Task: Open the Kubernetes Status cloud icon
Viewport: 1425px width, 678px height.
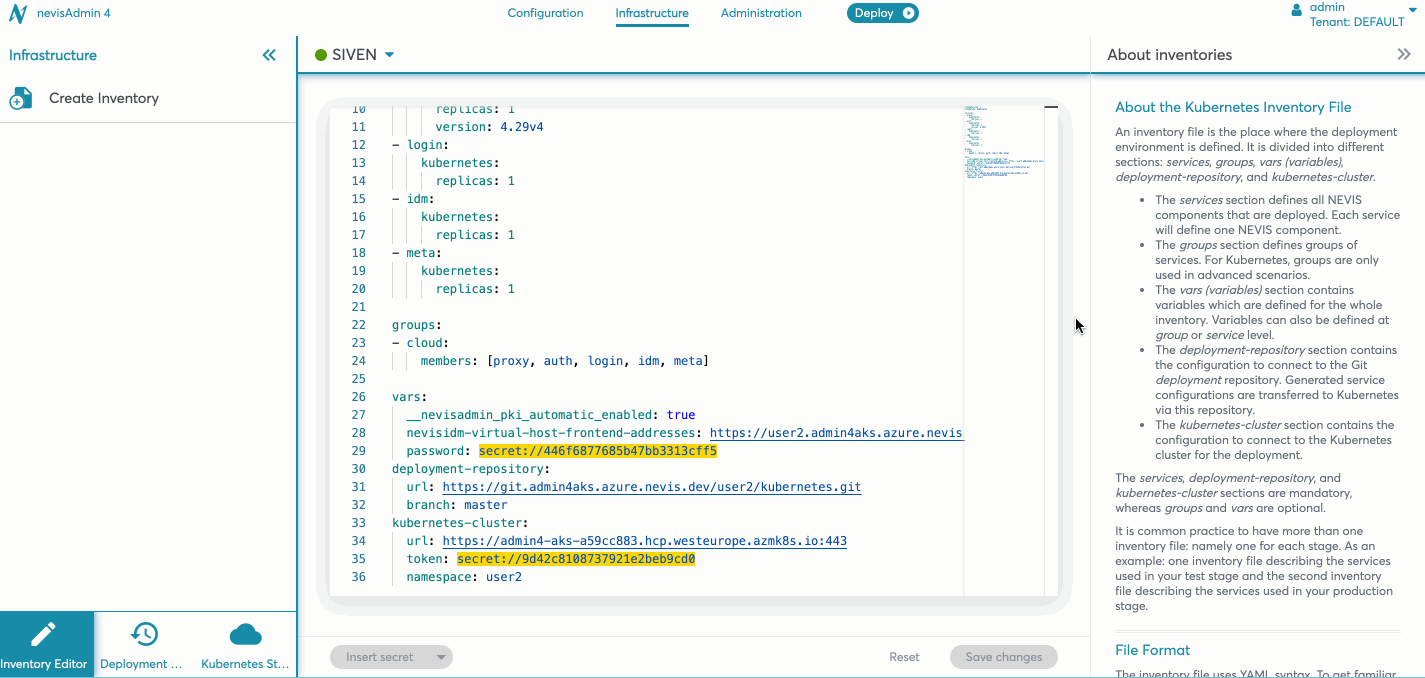Action: (245, 634)
